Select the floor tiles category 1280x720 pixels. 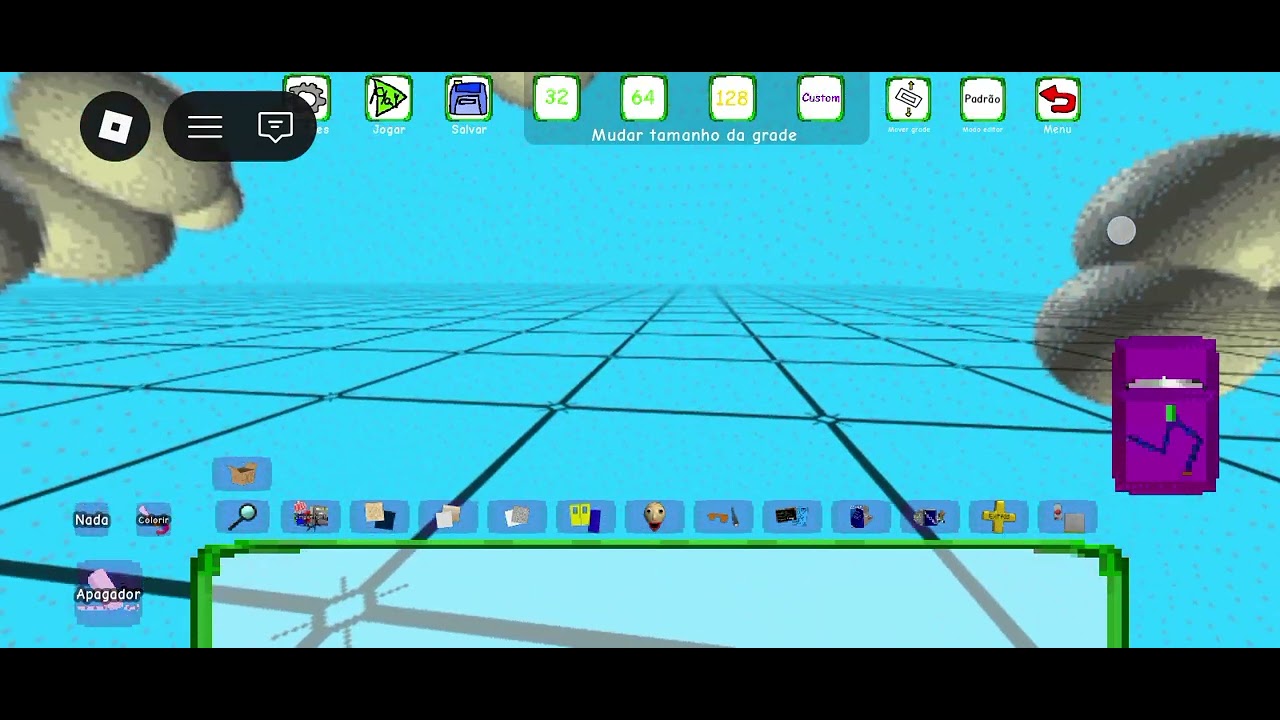(x=380, y=517)
